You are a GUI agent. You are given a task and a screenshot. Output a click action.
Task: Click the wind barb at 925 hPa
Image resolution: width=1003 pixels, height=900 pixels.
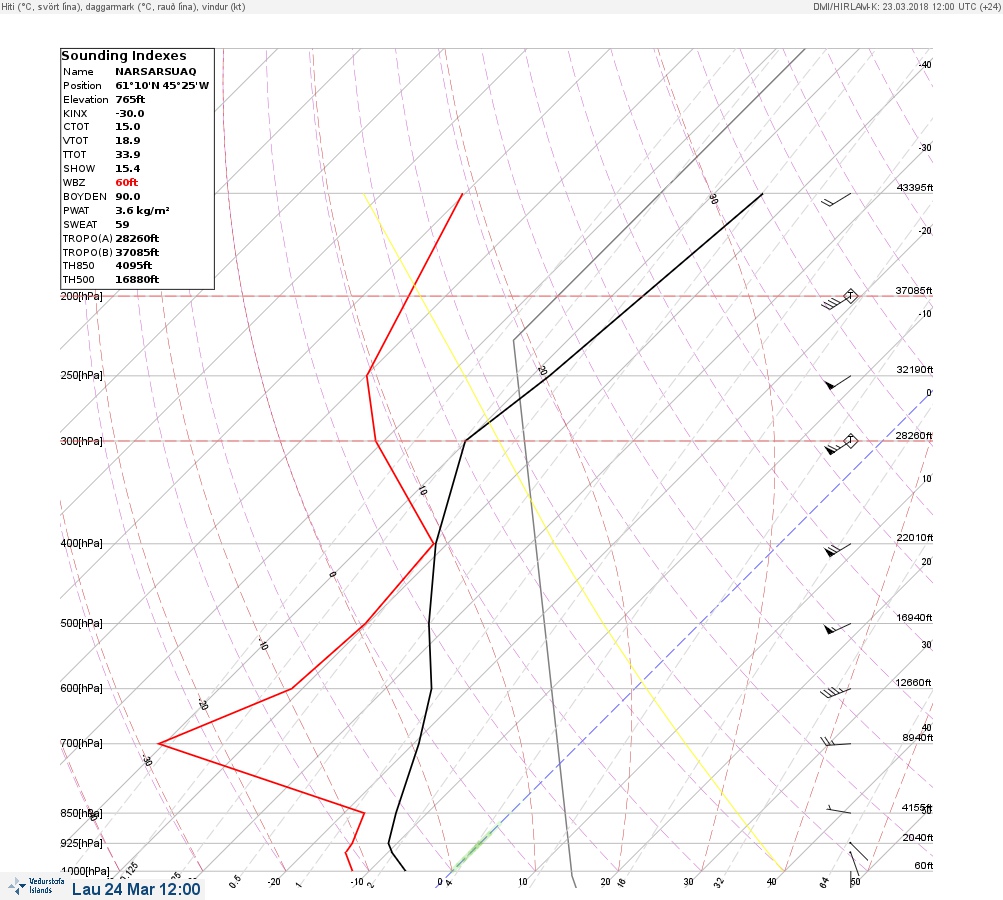(x=858, y=851)
